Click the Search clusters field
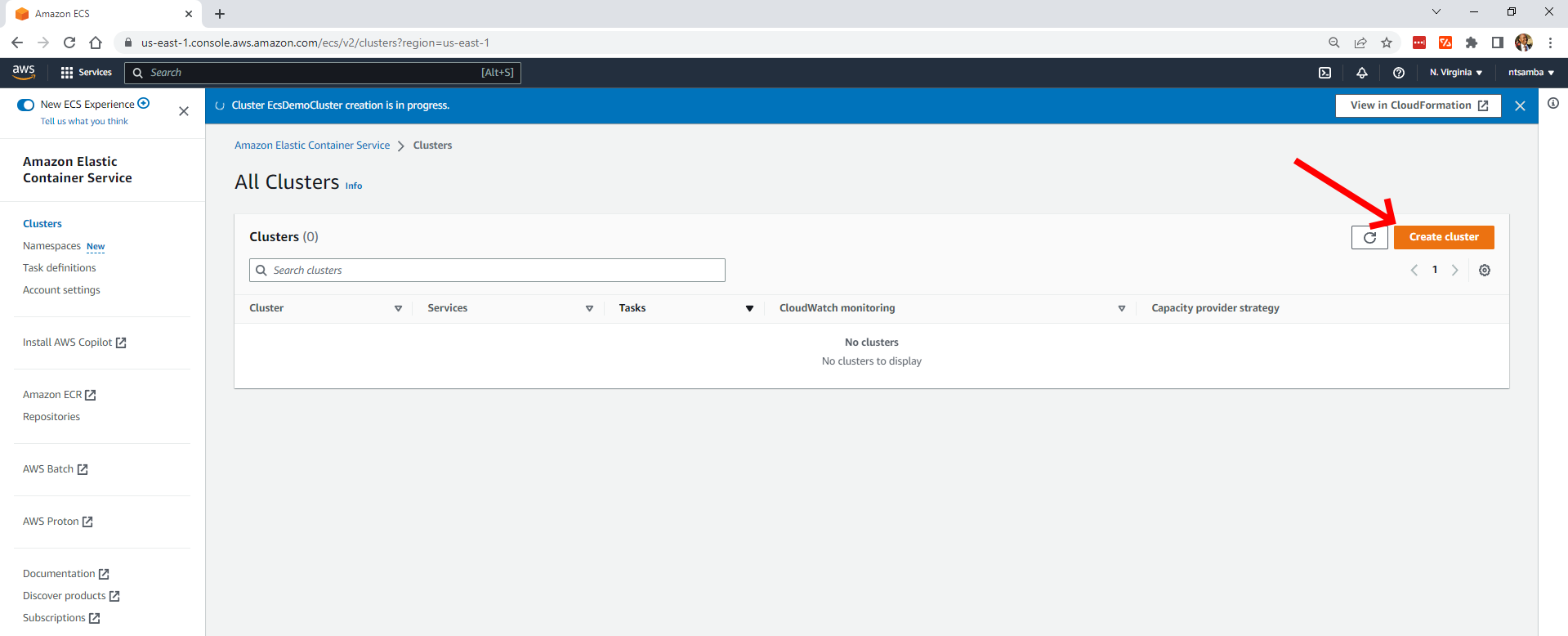 [487, 271]
